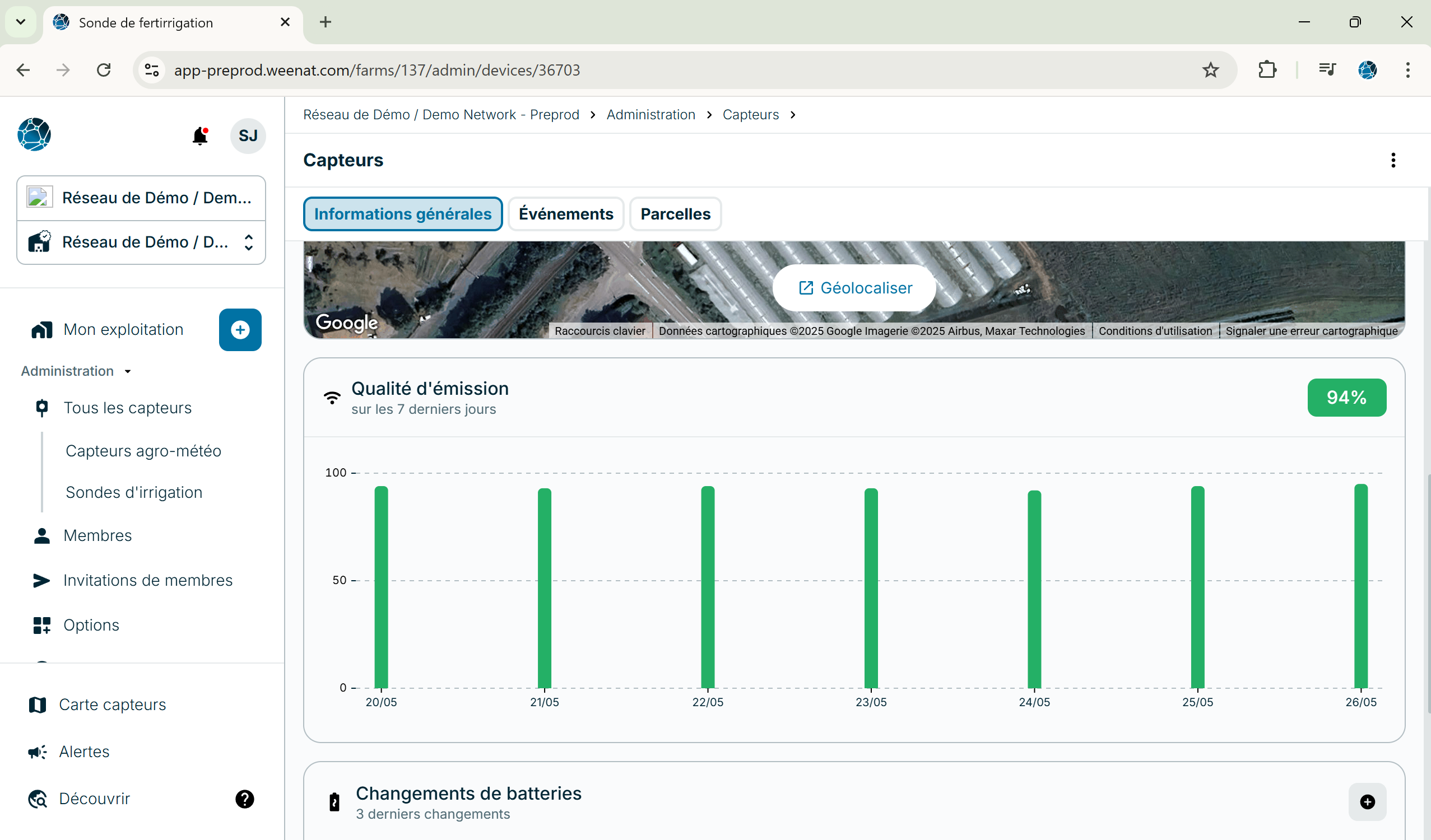1431x840 pixels.
Task: Open Alertes section
Action: (x=84, y=752)
